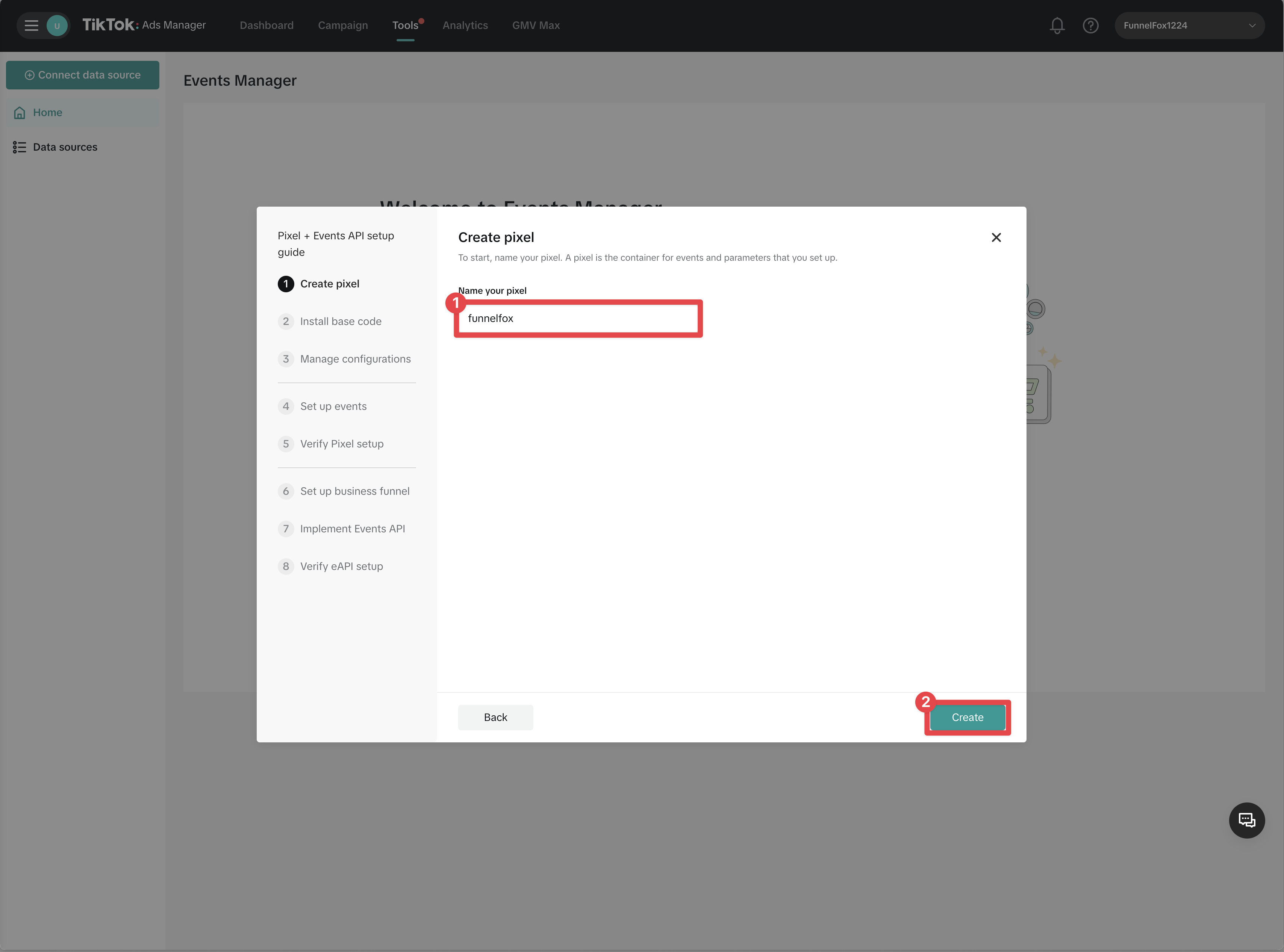The image size is (1284, 952).
Task: Click Connect data source button
Action: tap(82, 75)
